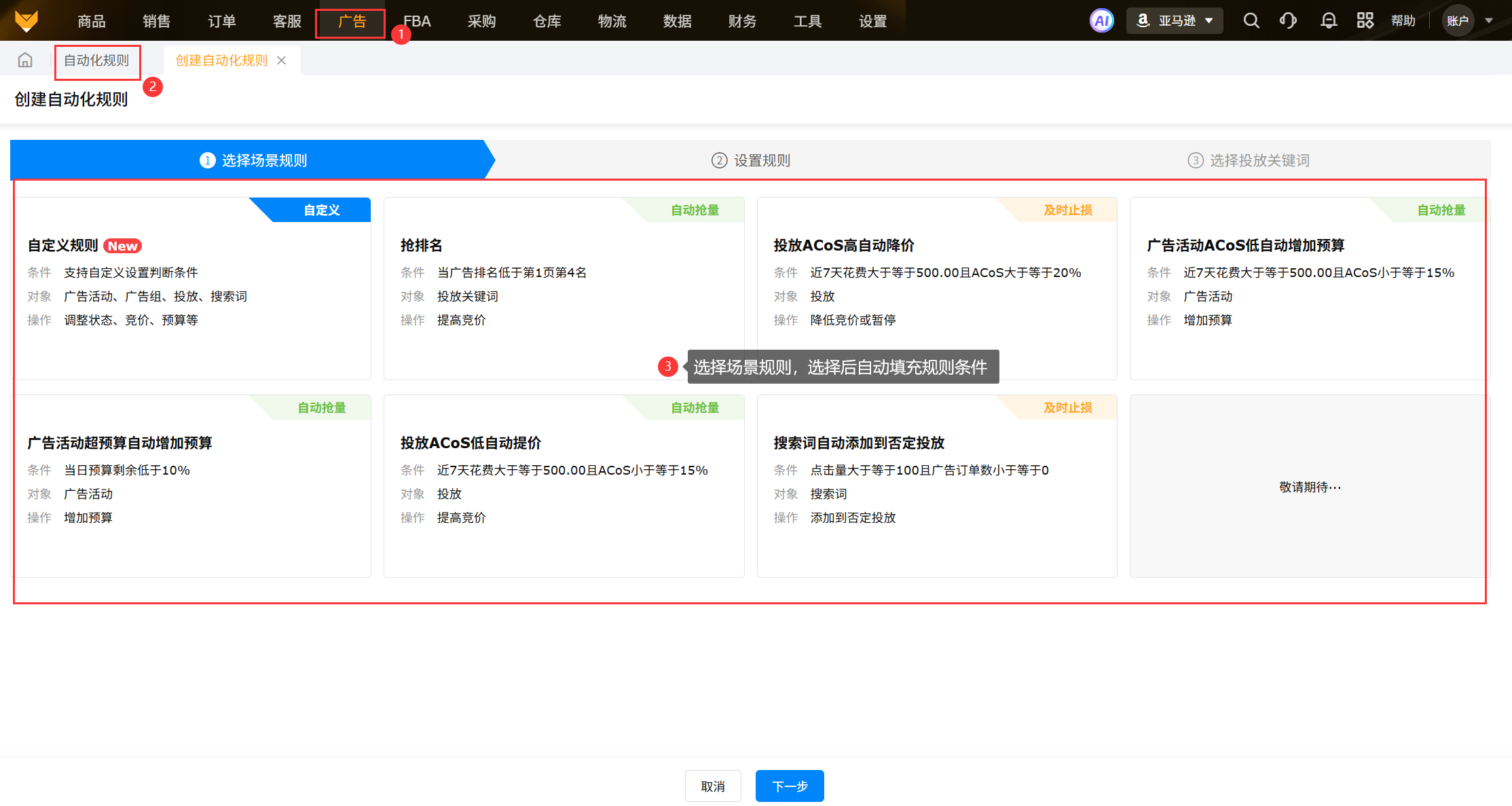Open the 帮助 link
This screenshot has width=1512, height=806.
coord(1403,20)
